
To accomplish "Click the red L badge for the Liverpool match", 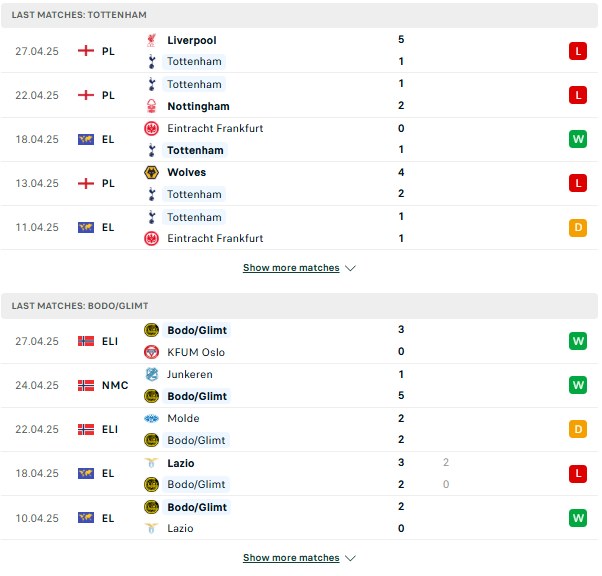I will 578,51.
